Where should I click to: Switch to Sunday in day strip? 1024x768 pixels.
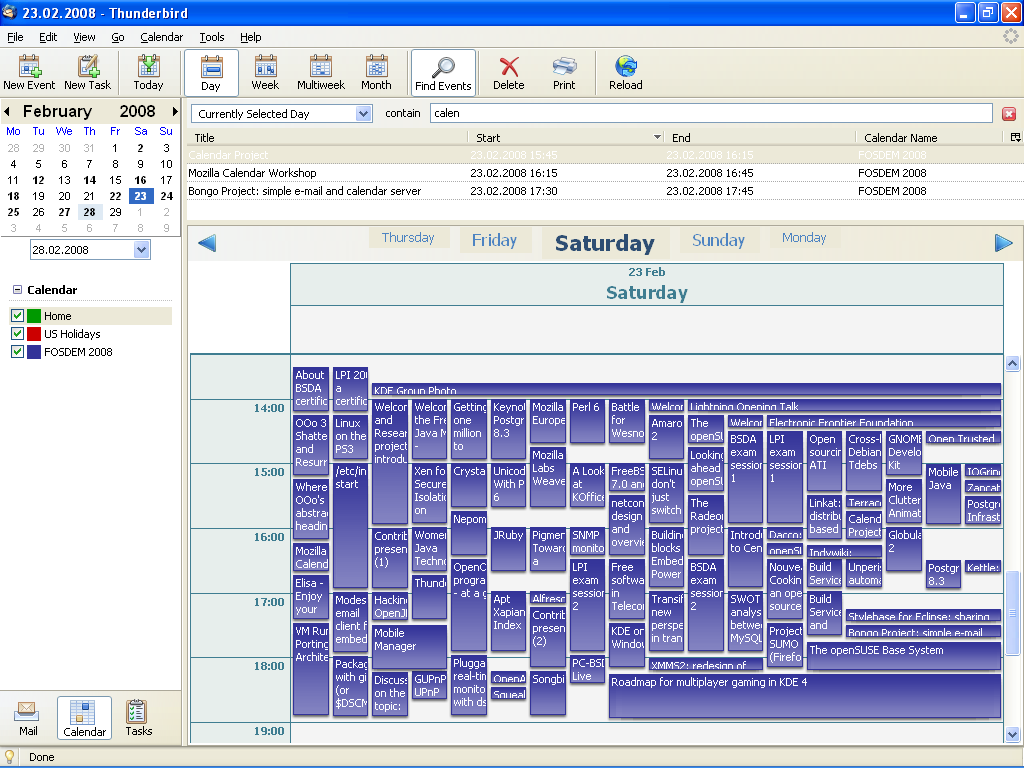tap(718, 240)
